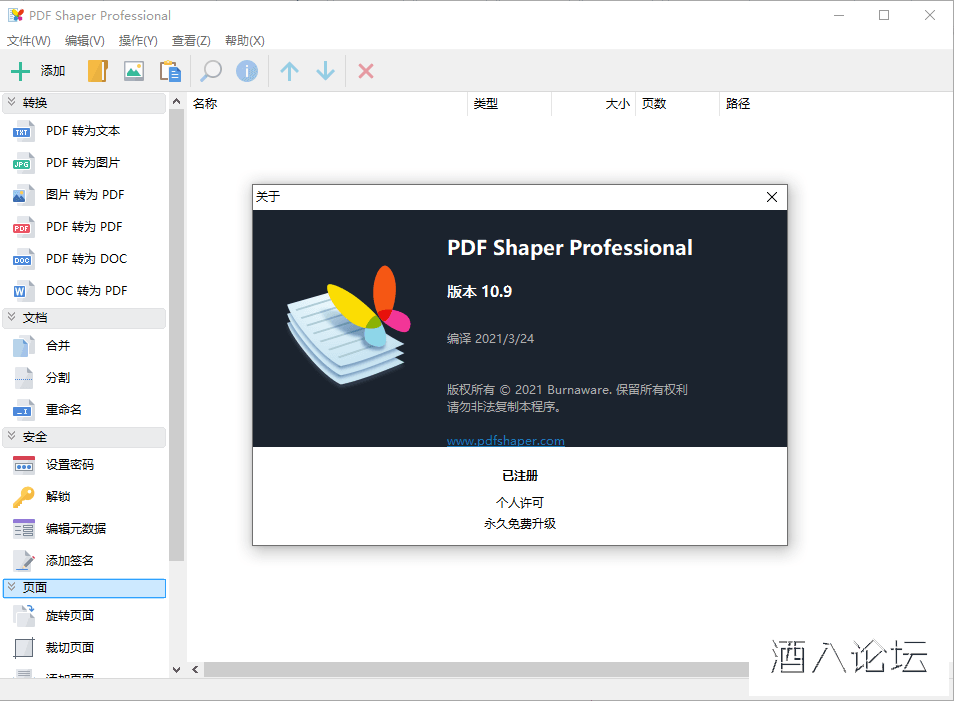Click the magnifier search toolbar icon
Viewport: 954px width, 701px height.
(211, 71)
